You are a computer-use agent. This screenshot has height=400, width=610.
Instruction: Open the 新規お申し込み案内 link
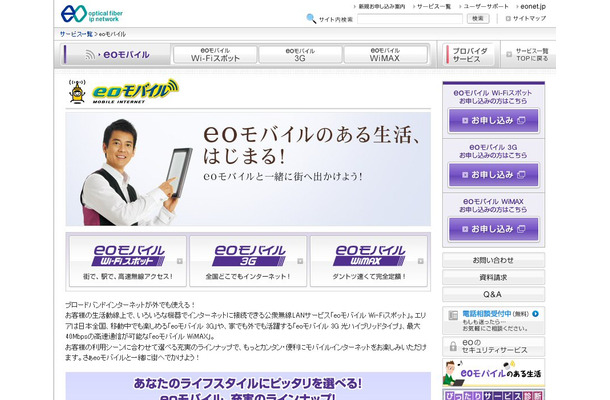point(382,6)
